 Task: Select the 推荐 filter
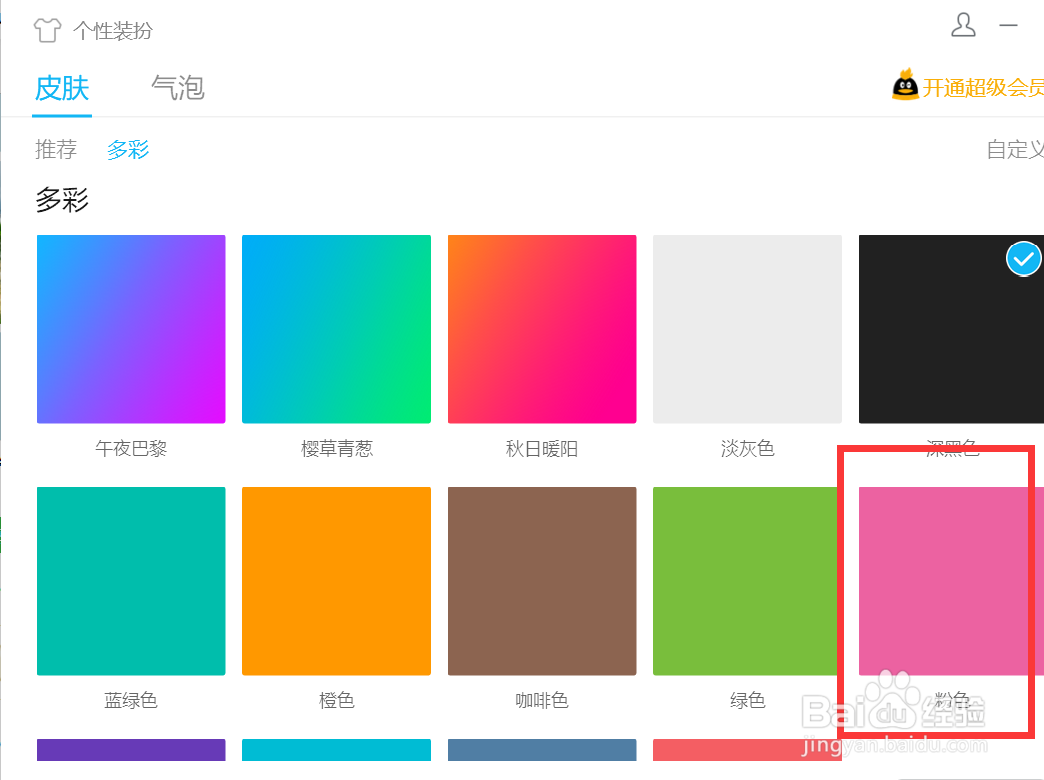56,149
